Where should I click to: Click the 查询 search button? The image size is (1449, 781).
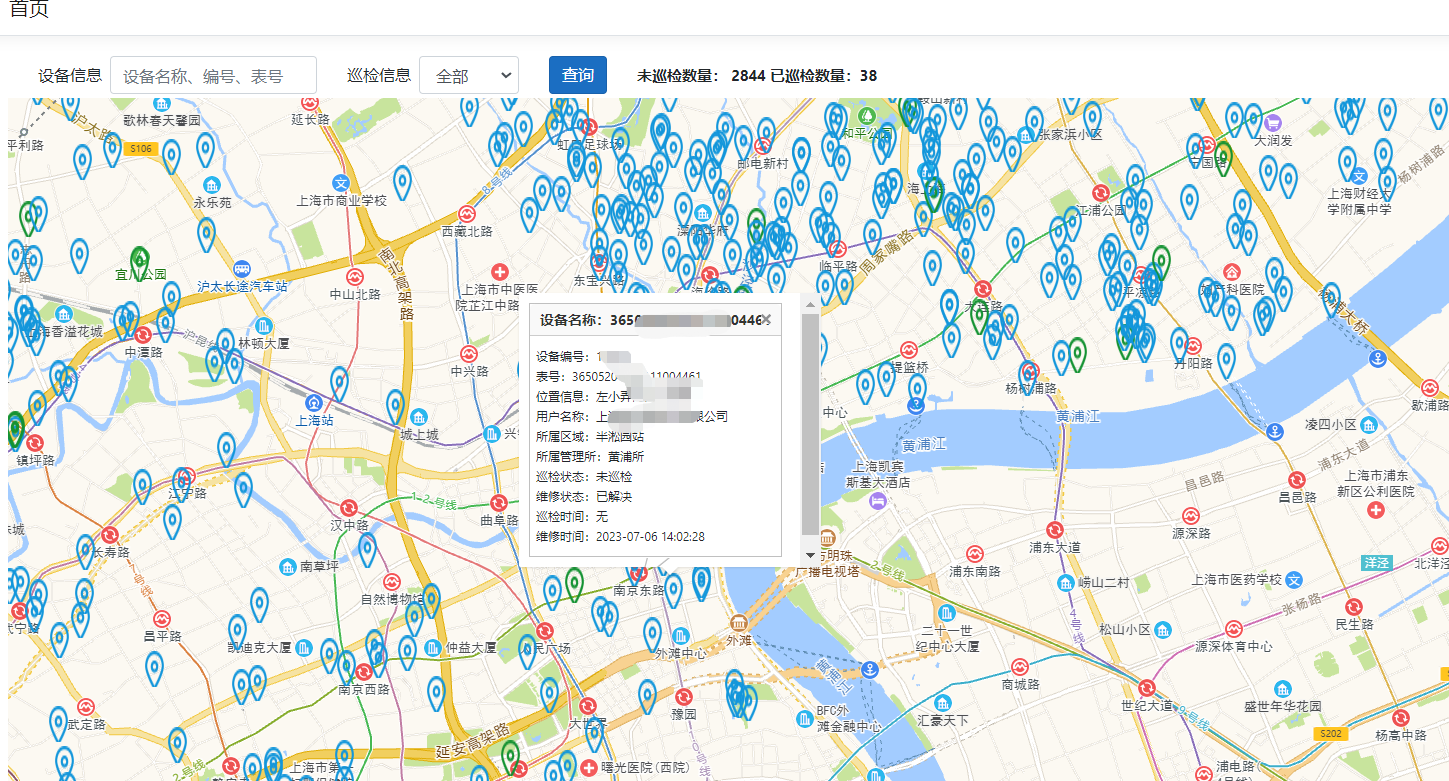click(578, 75)
